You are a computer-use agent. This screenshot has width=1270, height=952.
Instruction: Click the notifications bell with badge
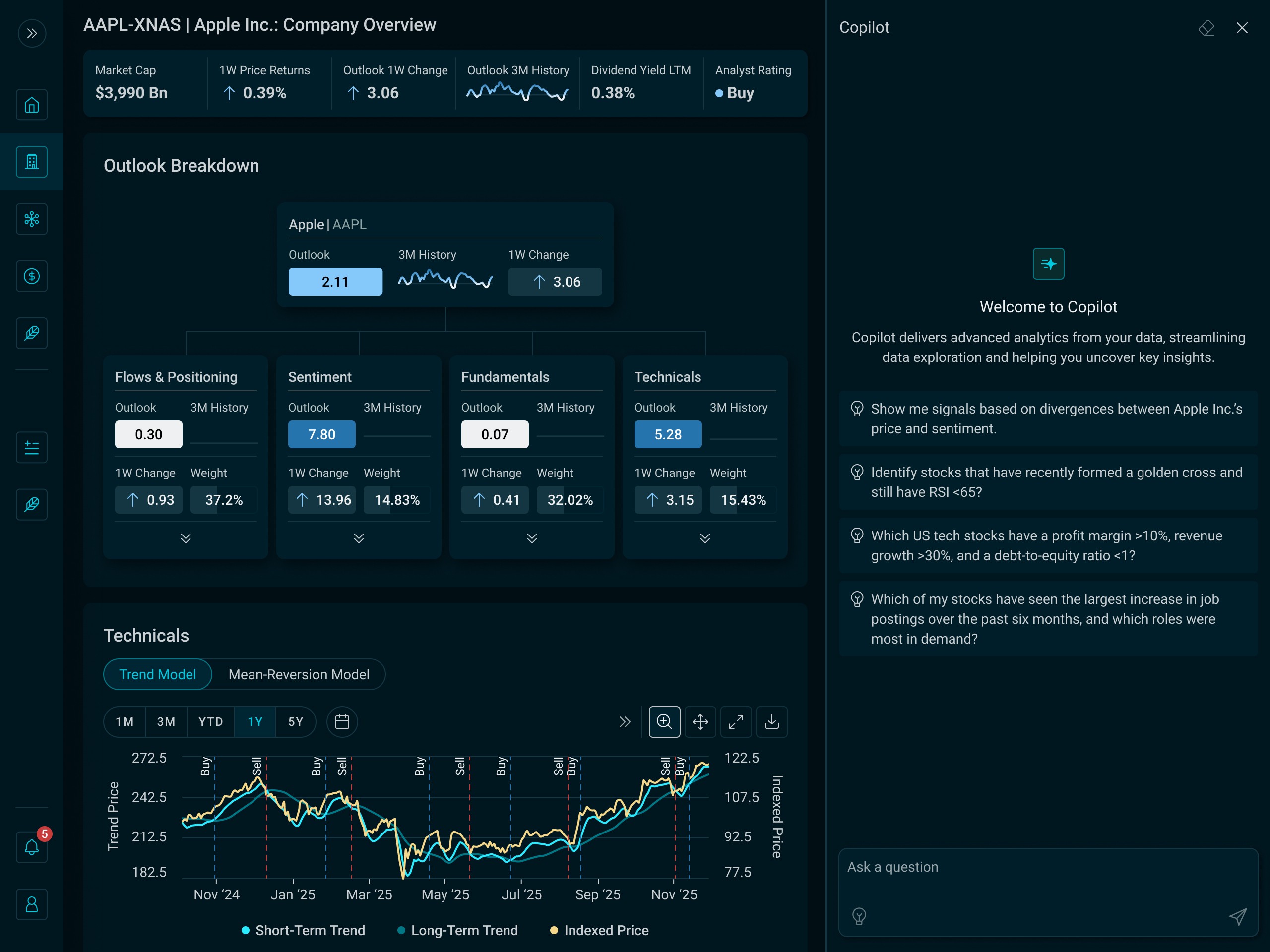[x=32, y=847]
